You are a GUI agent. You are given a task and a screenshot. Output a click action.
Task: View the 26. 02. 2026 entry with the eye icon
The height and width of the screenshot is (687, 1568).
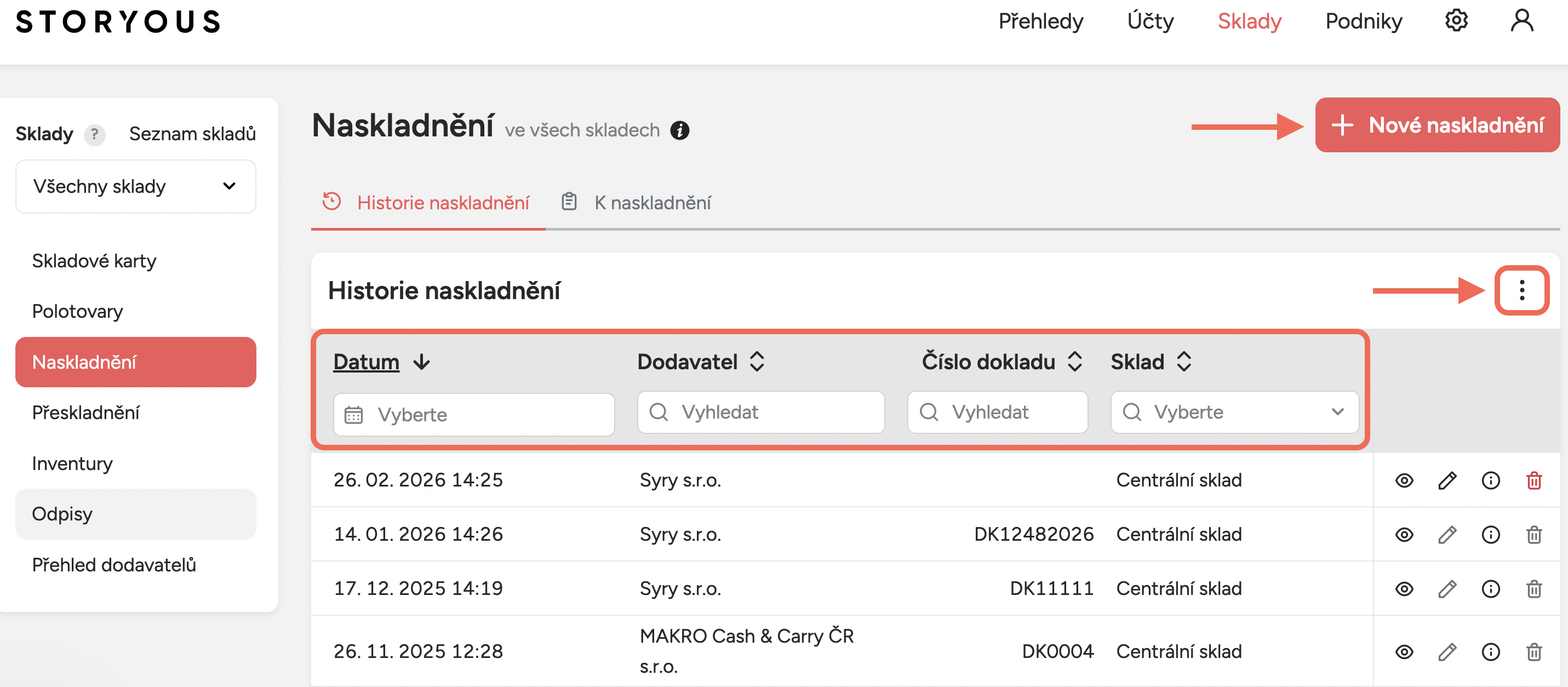(x=1404, y=480)
